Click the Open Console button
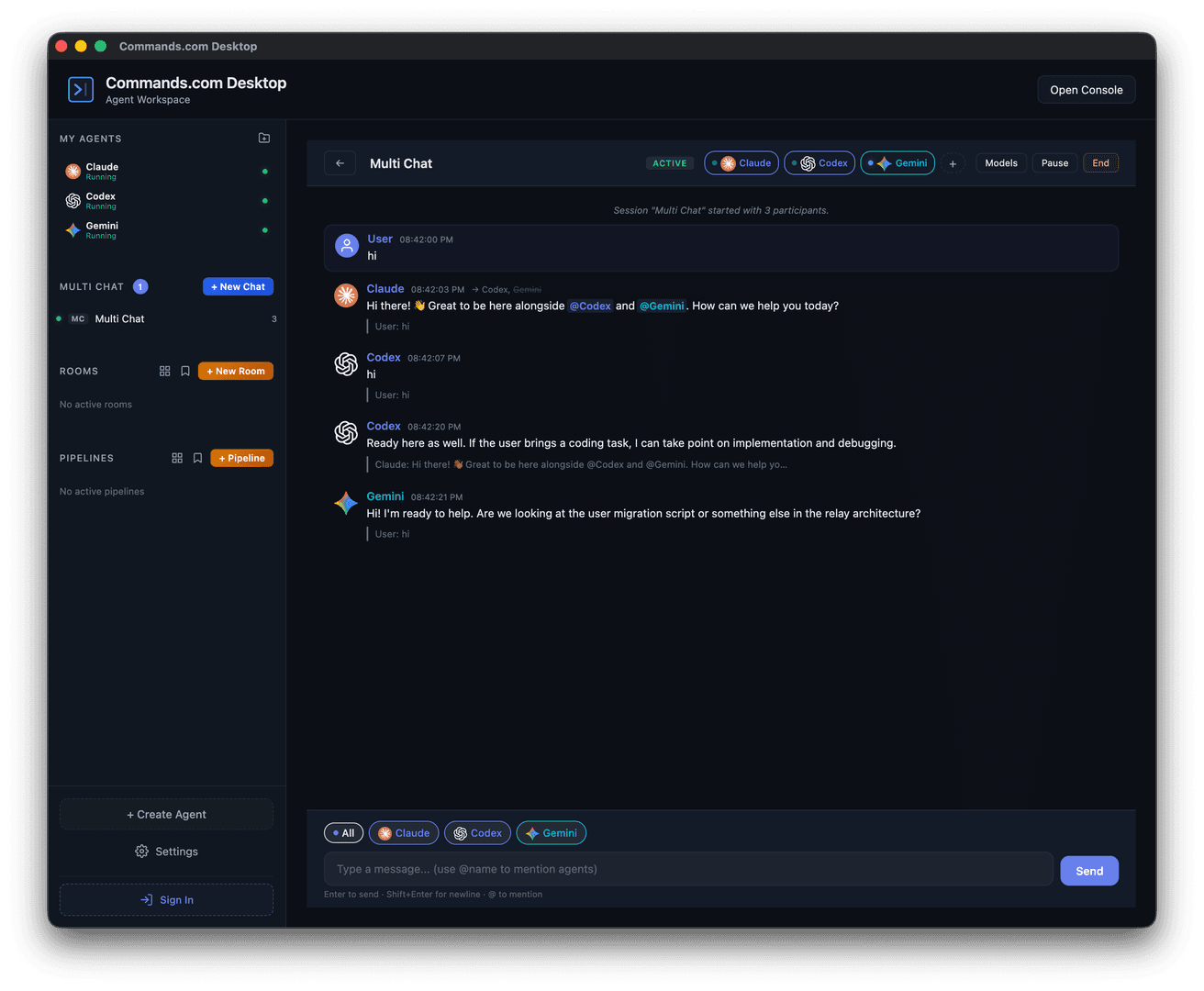Image resolution: width=1204 pixels, height=991 pixels. pyautogui.click(x=1087, y=90)
